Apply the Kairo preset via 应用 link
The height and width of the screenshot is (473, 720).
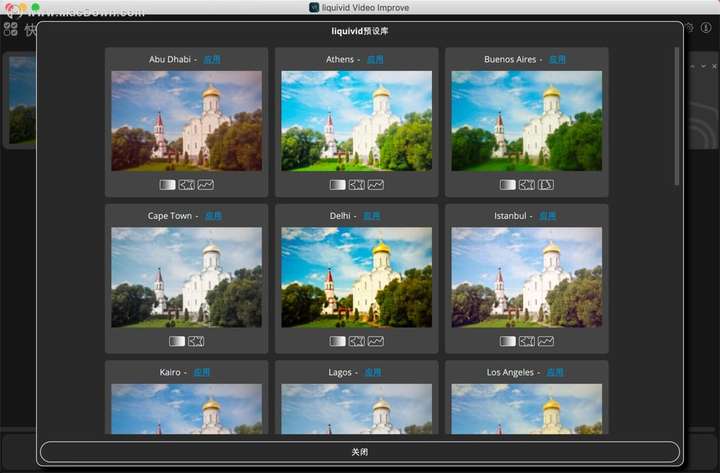[x=202, y=372]
